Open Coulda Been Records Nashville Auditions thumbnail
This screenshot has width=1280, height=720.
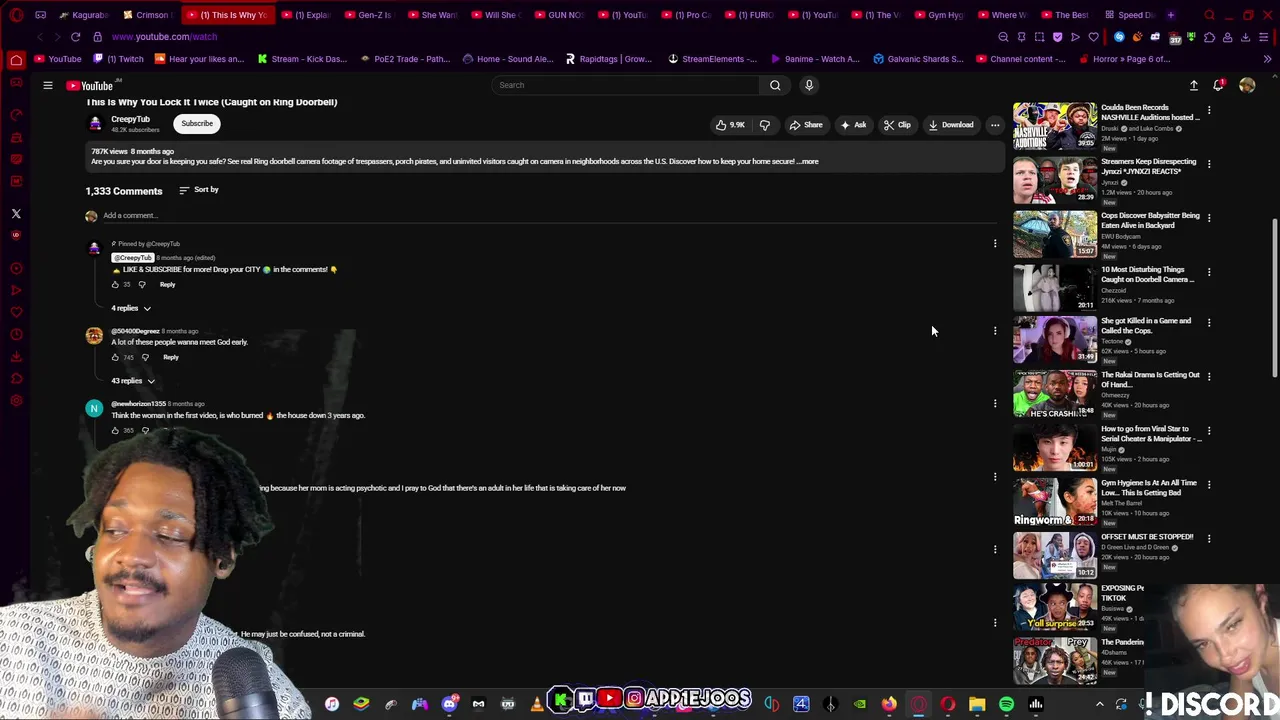click(1055, 125)
